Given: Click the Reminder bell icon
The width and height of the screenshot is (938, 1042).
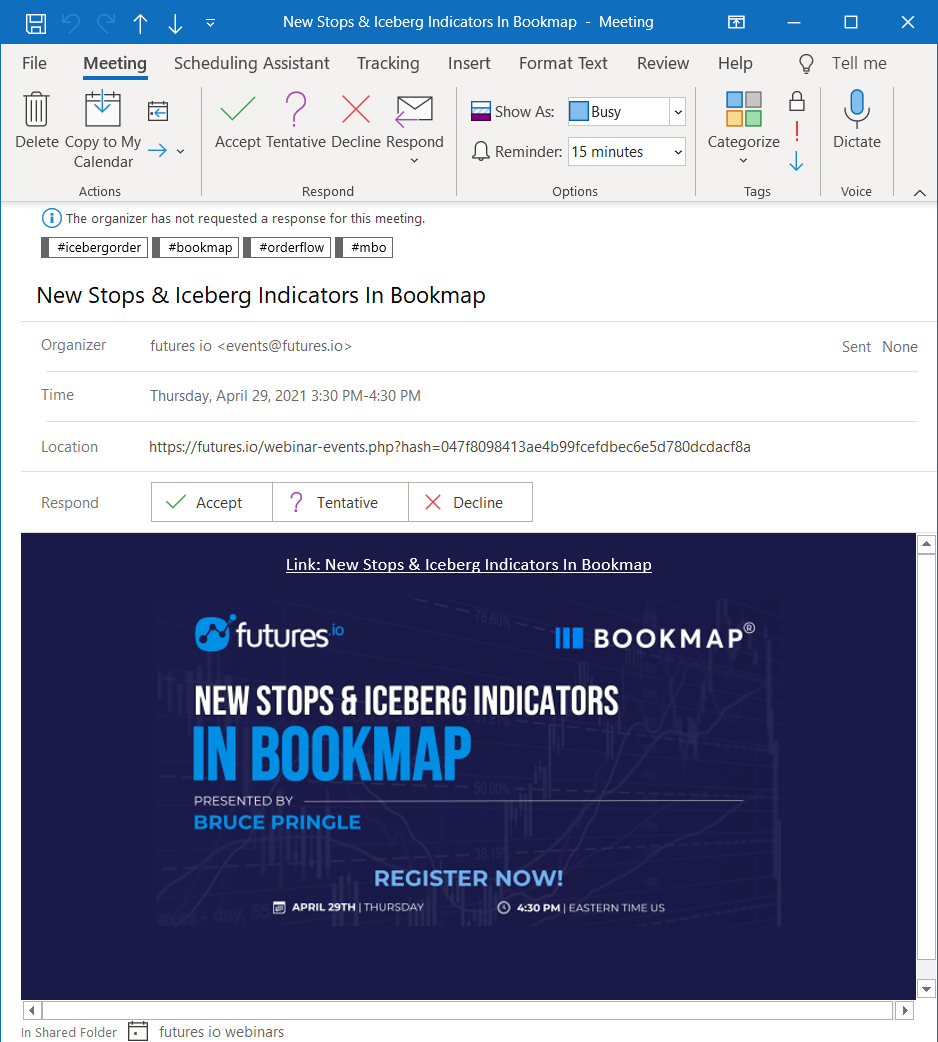Looking at the screenshot, I should [x=481, y=152].
